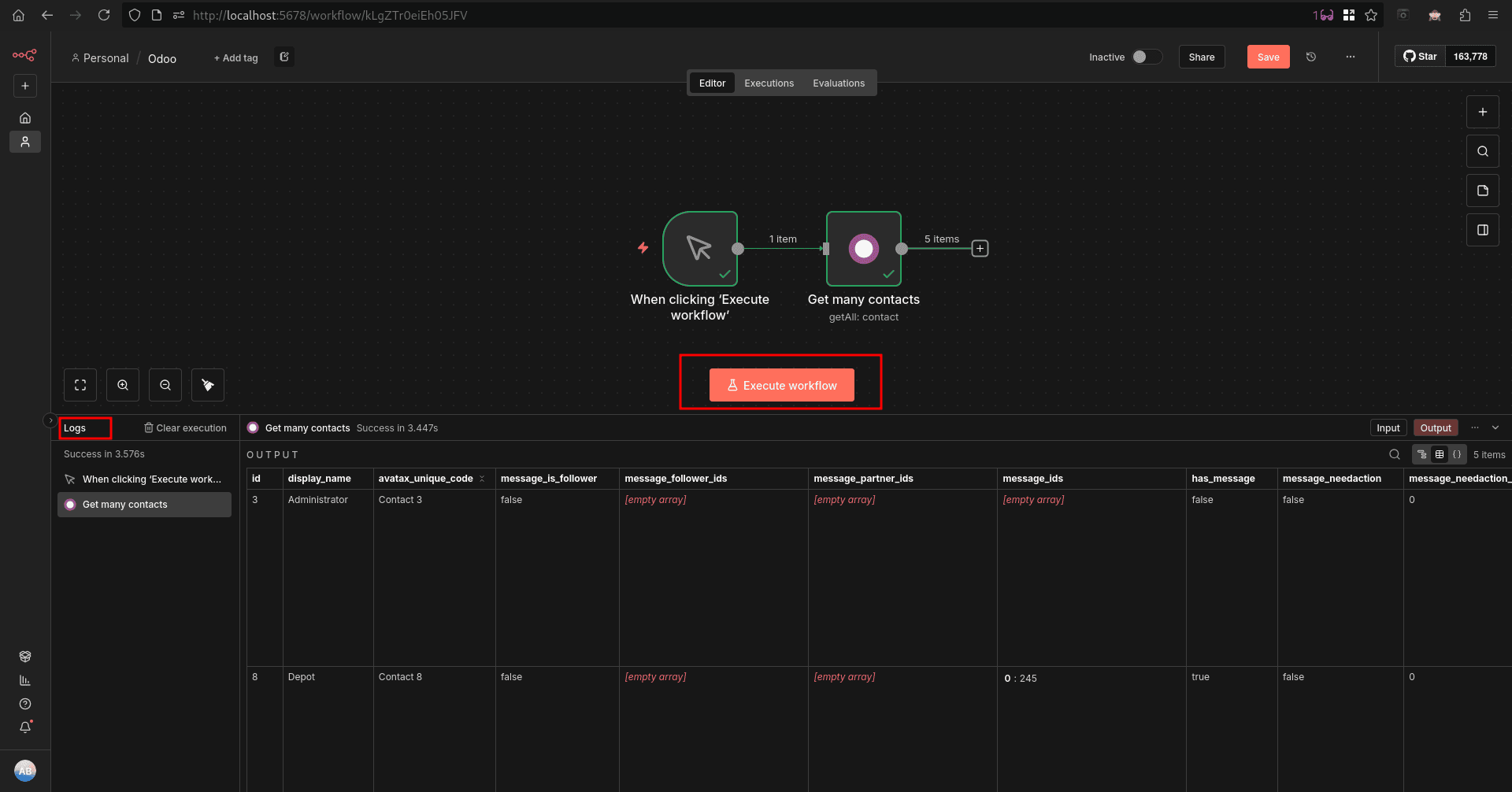Select the table view in the output panel
Screen dimensions: 1512x792
1440,454
